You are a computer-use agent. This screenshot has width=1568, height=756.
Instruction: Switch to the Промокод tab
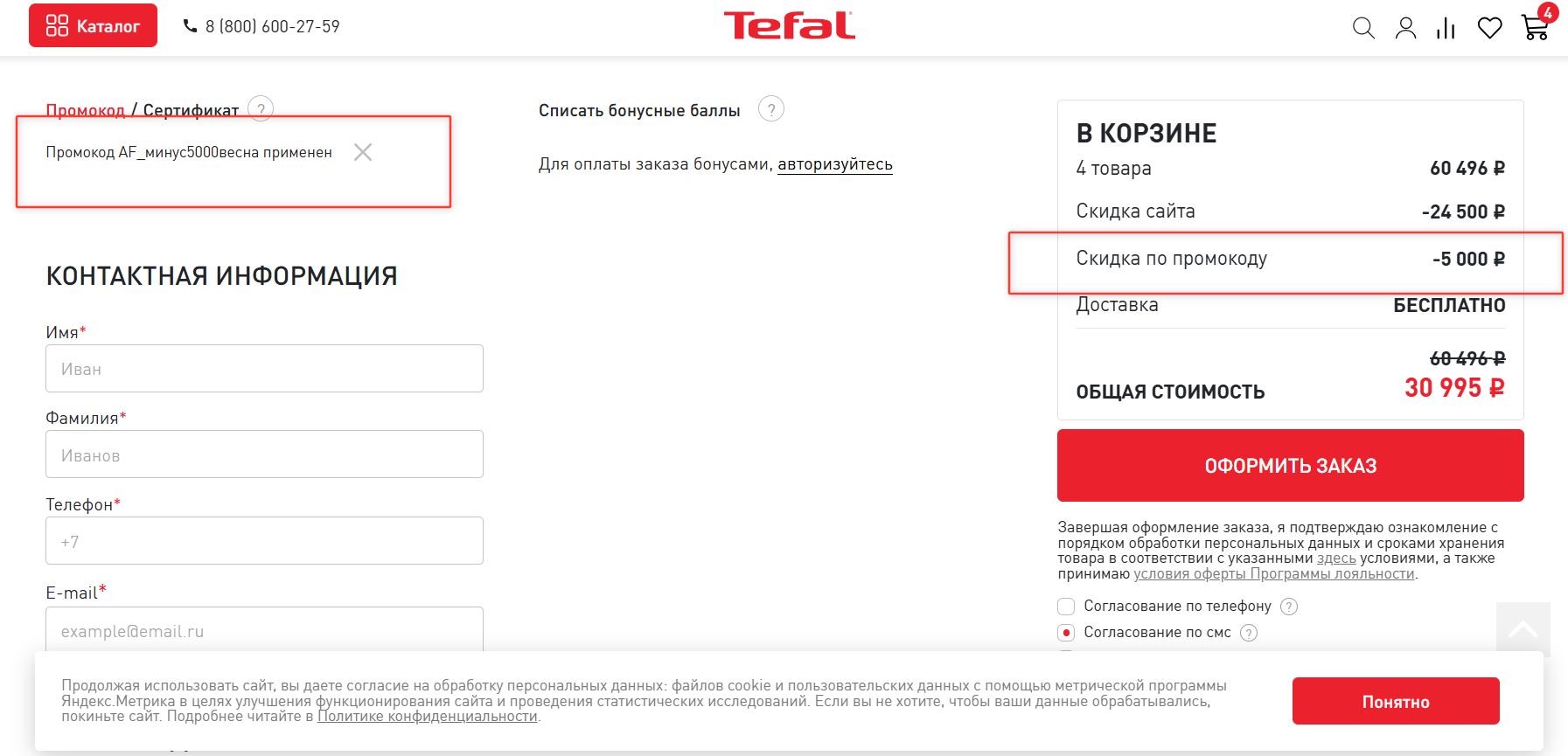85,110
